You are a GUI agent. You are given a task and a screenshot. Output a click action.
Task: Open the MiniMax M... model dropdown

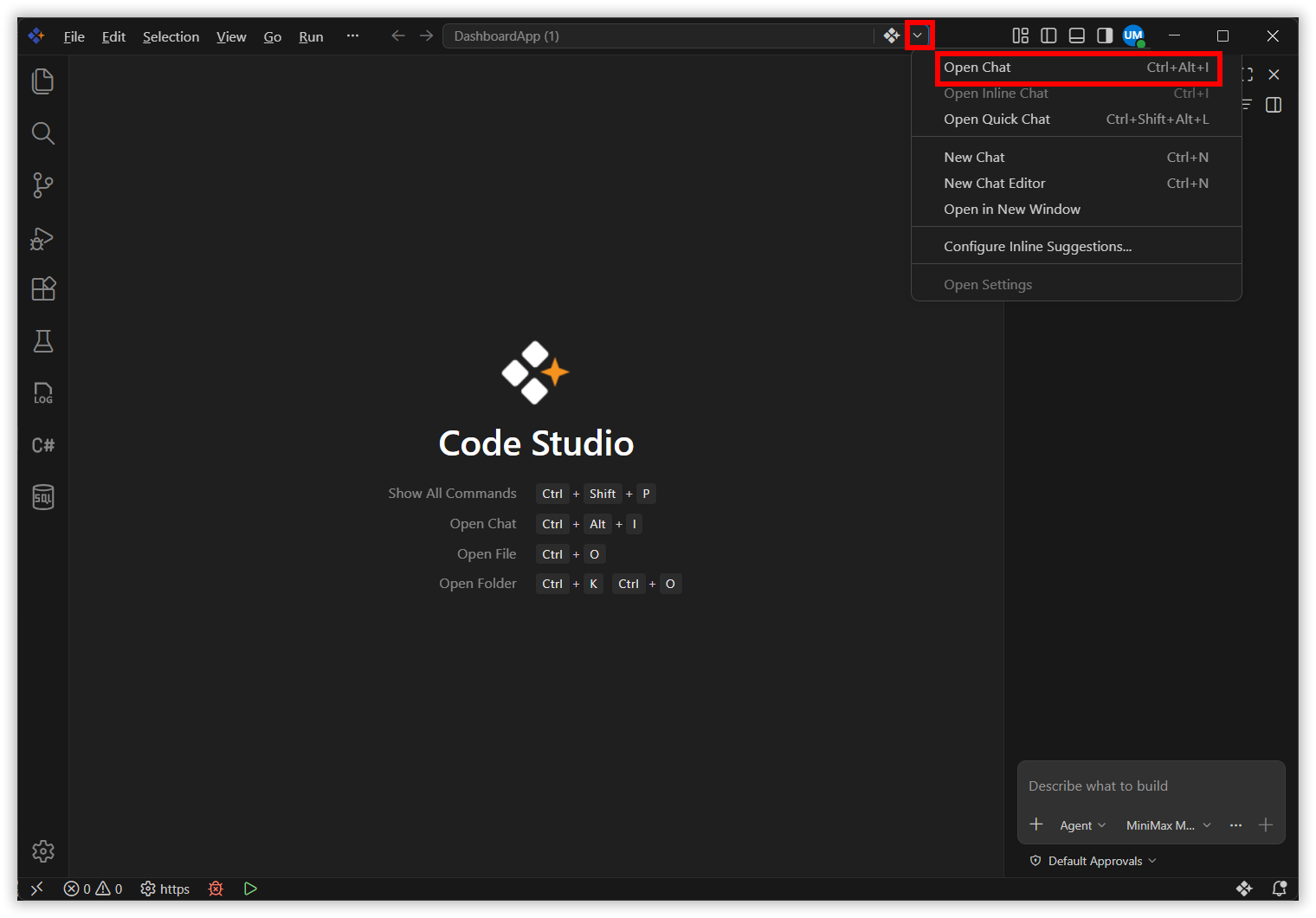pyautogui.click(x=1168, y=825)
